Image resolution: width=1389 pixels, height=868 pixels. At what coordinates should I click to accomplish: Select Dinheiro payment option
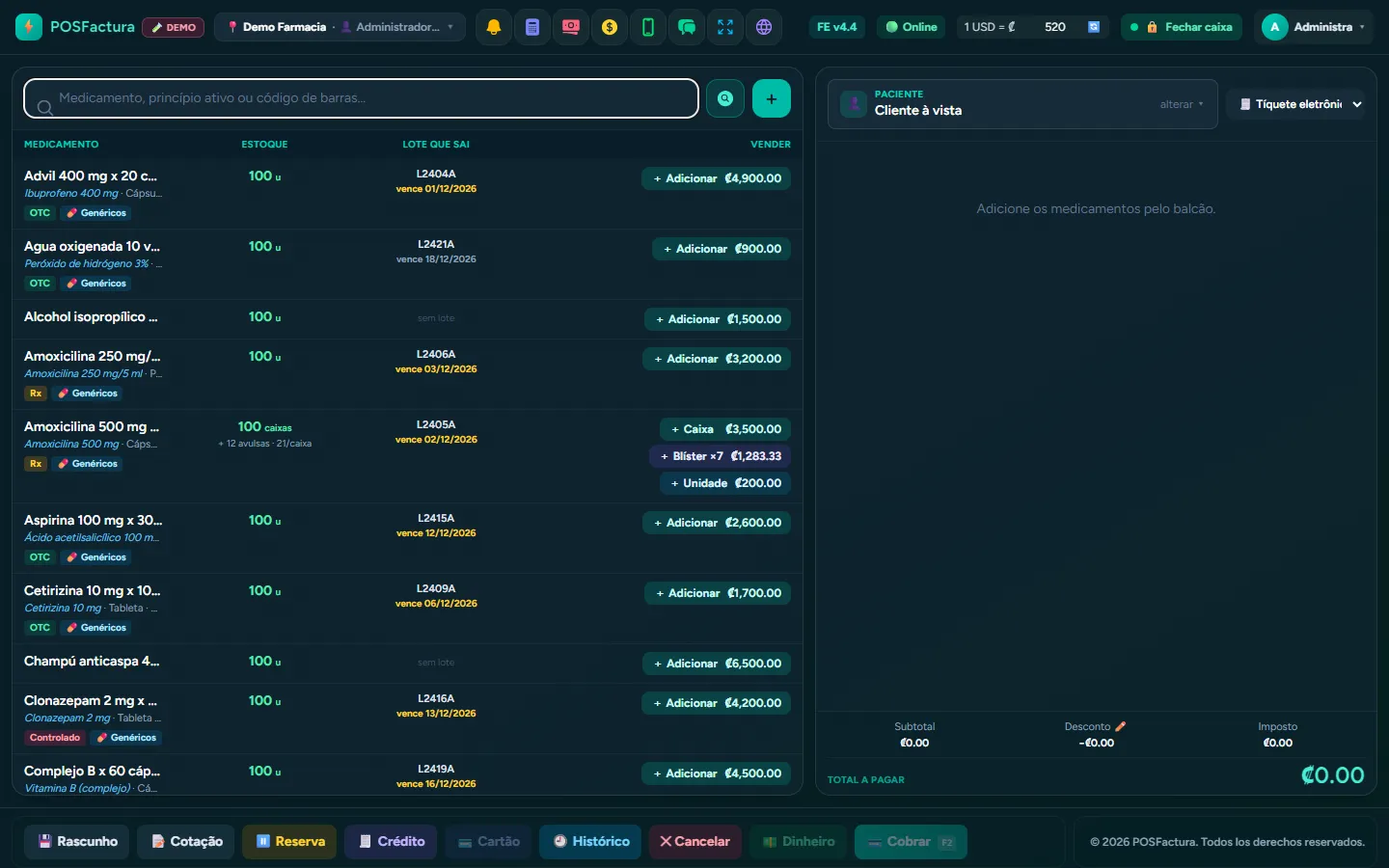point(799,842)
